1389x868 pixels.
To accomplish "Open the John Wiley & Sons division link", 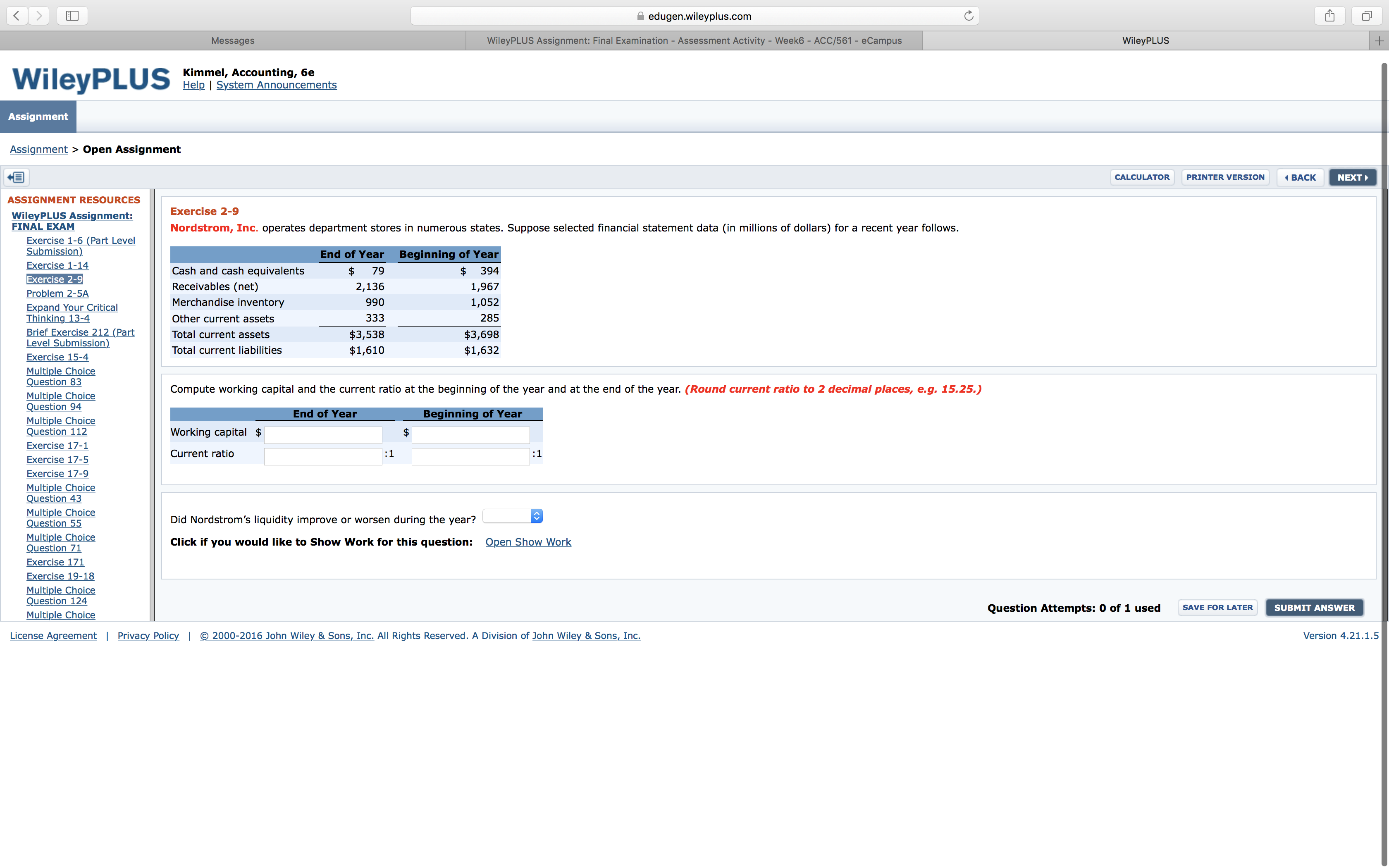I will 586,636.
